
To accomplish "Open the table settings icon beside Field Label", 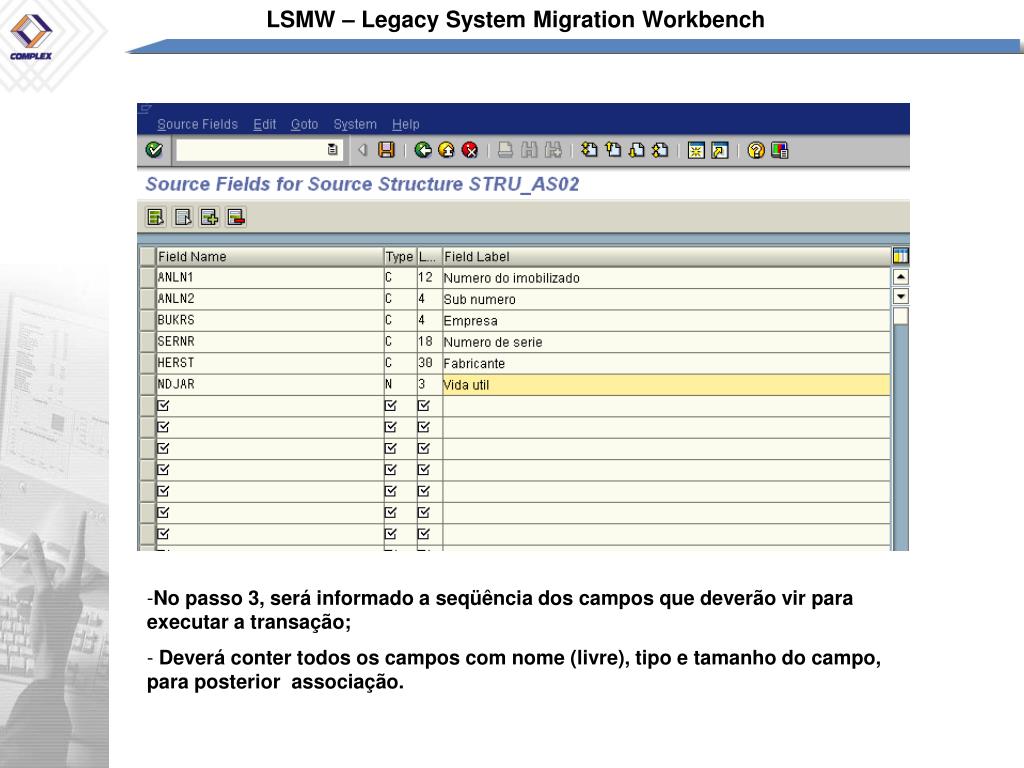I will pos(901,256).
